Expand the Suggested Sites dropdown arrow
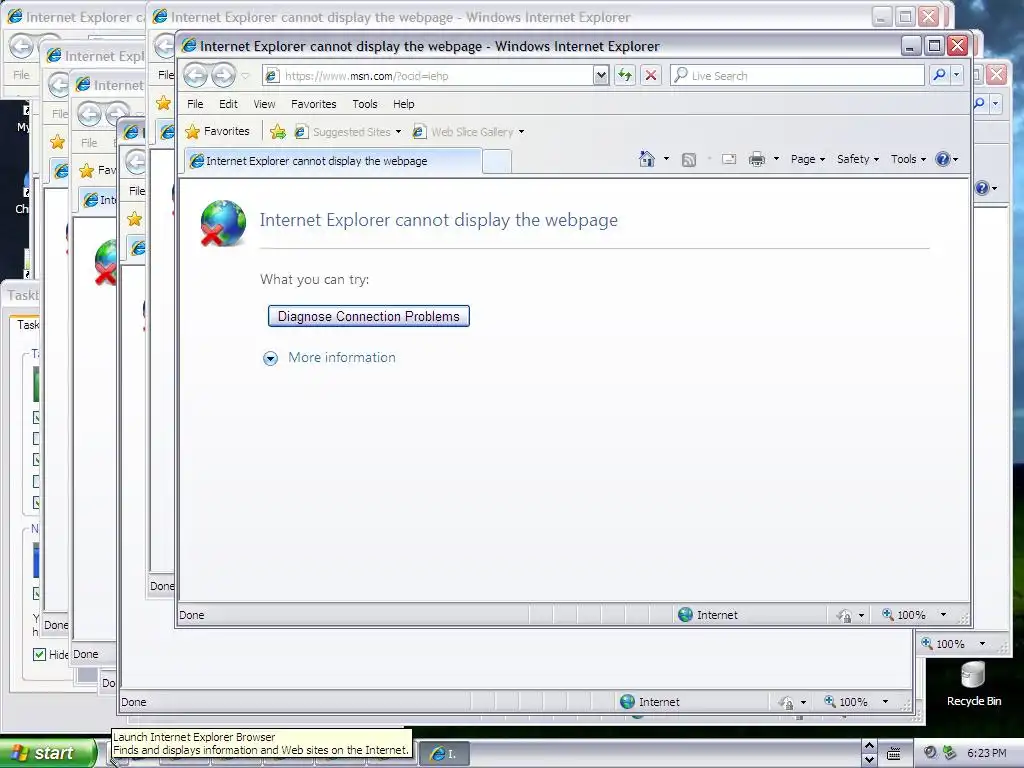1024x768 pixels. [398, 132]
